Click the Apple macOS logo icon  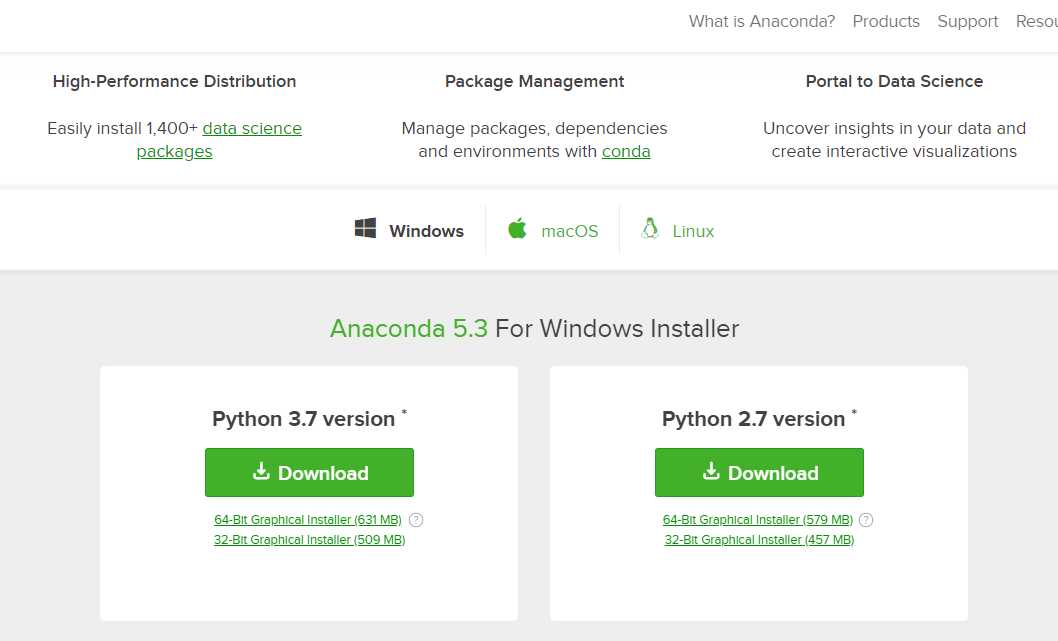pos(518,228)
